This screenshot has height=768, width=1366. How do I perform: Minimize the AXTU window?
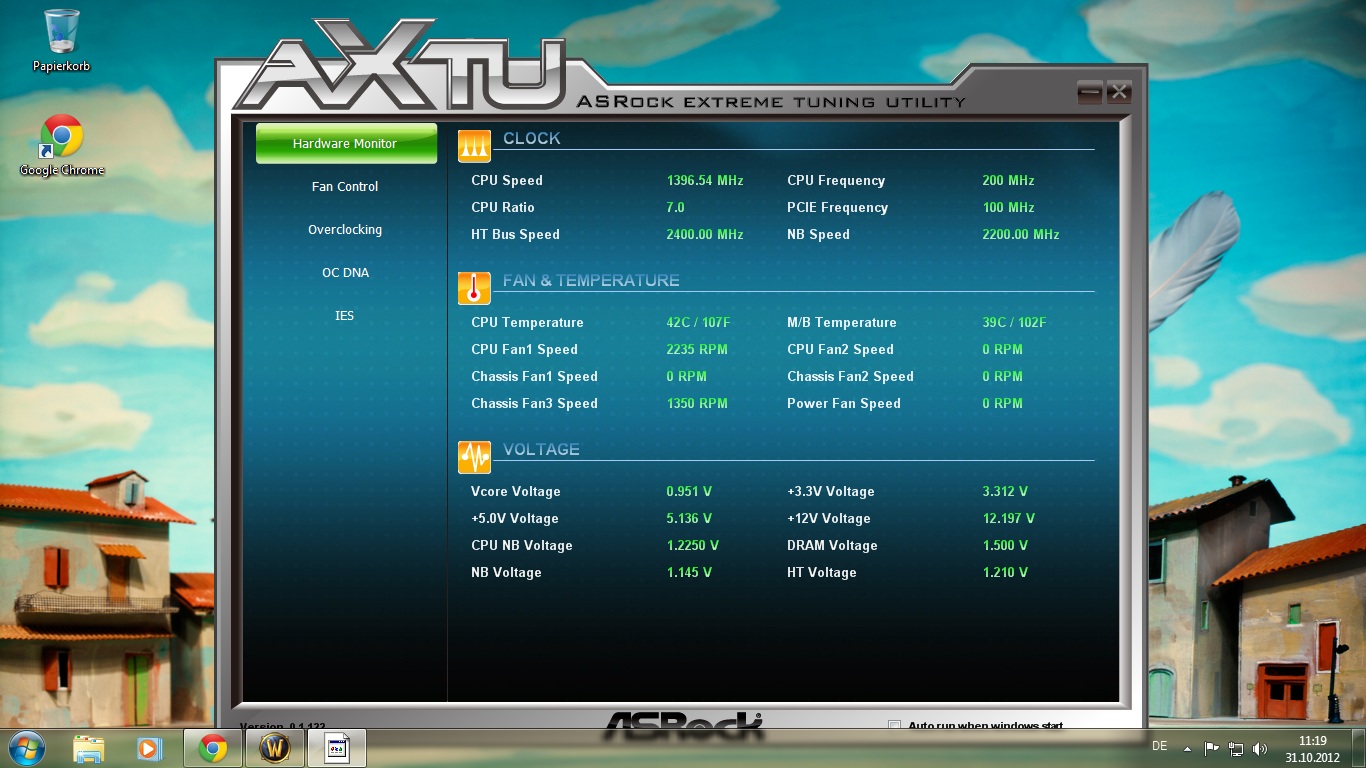[1090, 93]
